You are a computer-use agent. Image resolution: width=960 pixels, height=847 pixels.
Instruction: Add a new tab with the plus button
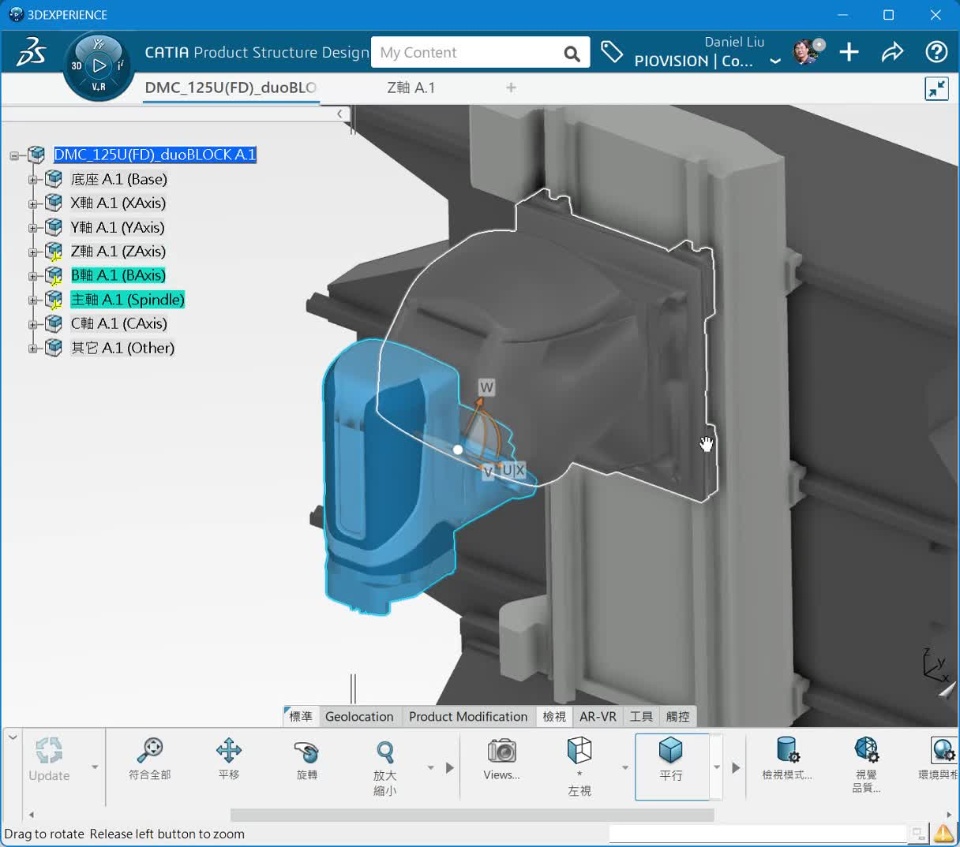(511, 88)
